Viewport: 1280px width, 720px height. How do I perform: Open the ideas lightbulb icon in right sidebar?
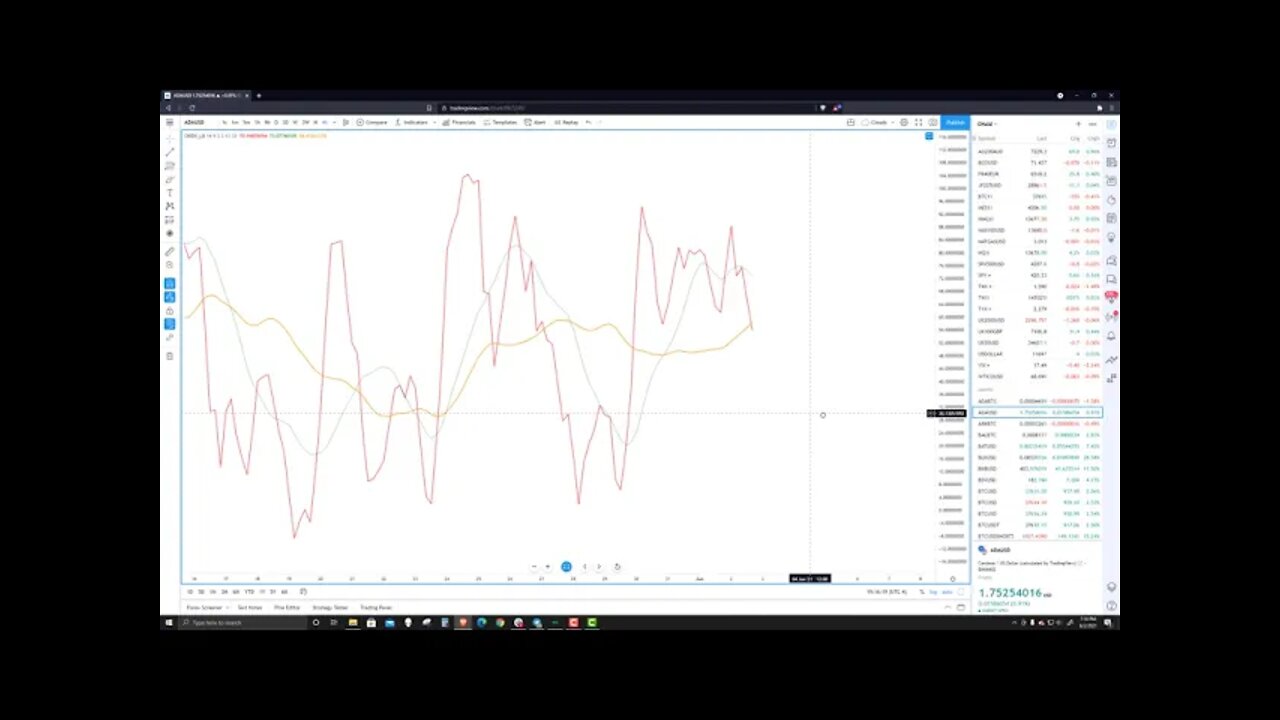click(x=1111, y=238)
